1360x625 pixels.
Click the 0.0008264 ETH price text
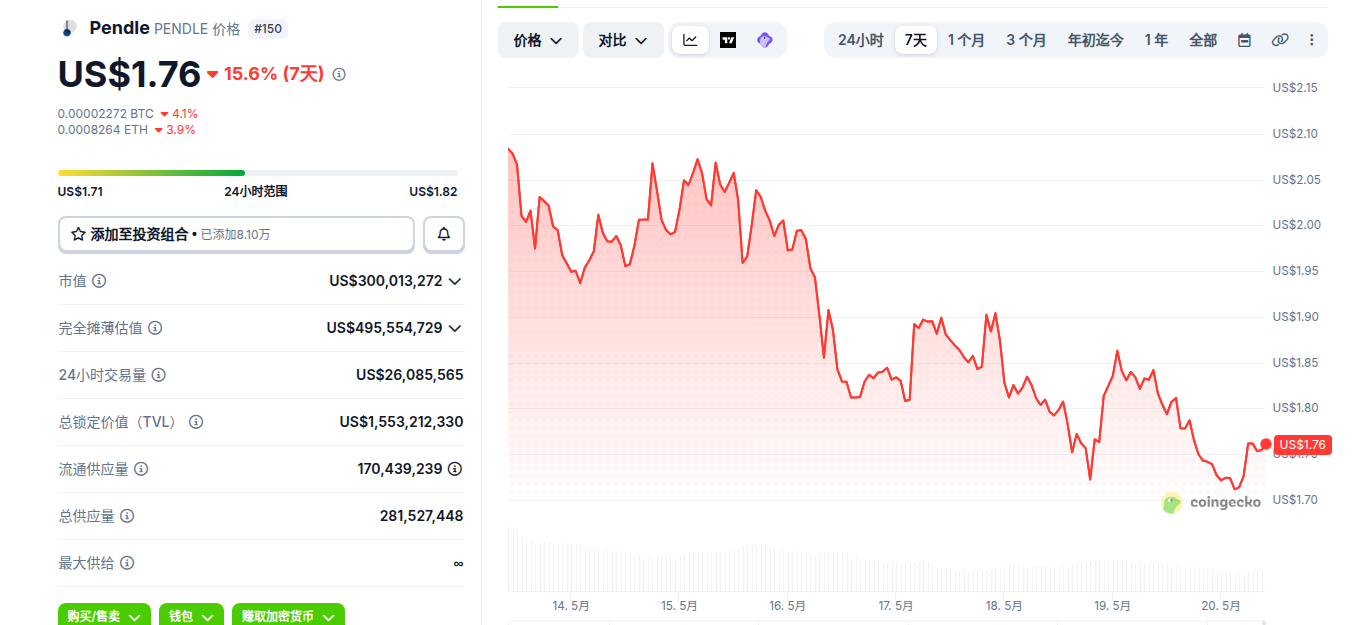coord(103,130)
